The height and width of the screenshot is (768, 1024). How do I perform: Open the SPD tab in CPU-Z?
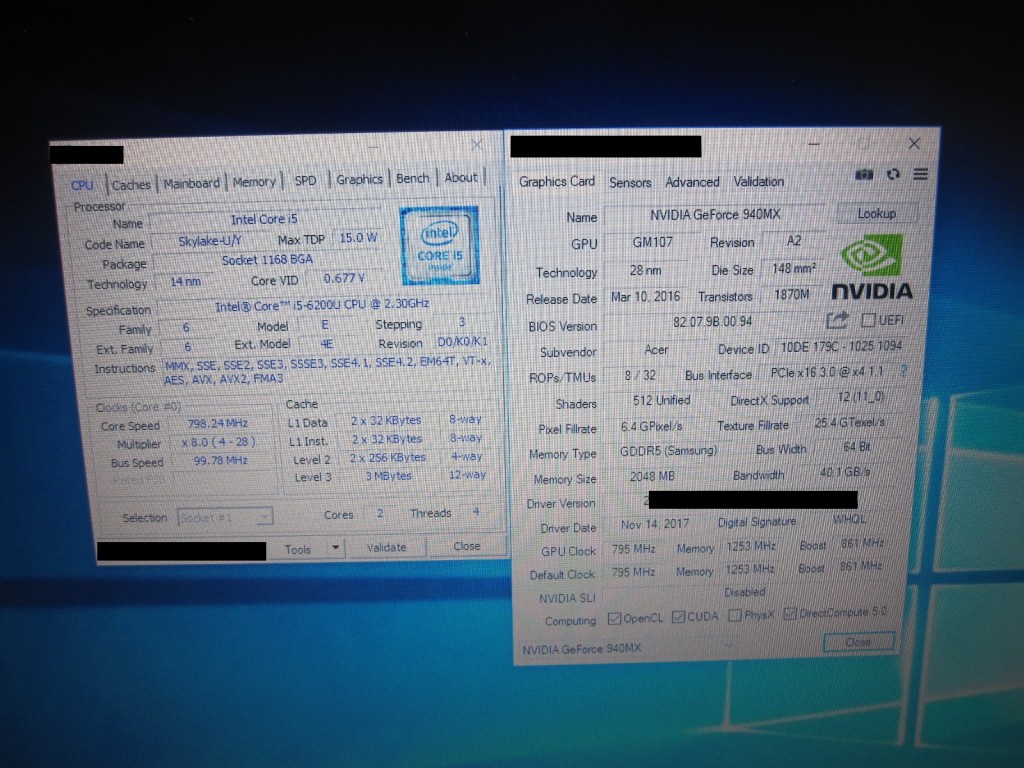click(x=305, y=181)
